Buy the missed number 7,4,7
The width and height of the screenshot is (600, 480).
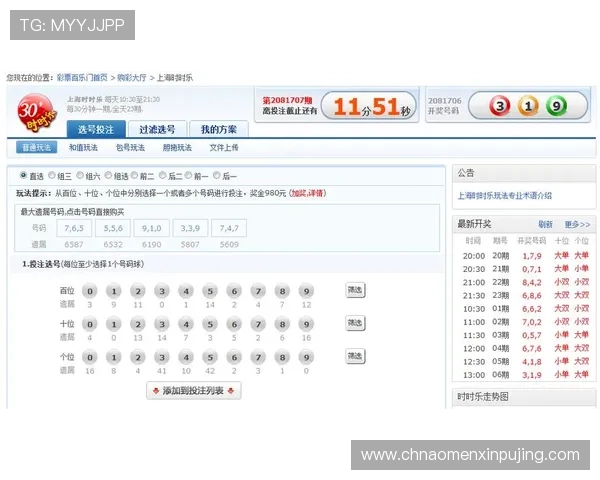(x=229, y=229)
